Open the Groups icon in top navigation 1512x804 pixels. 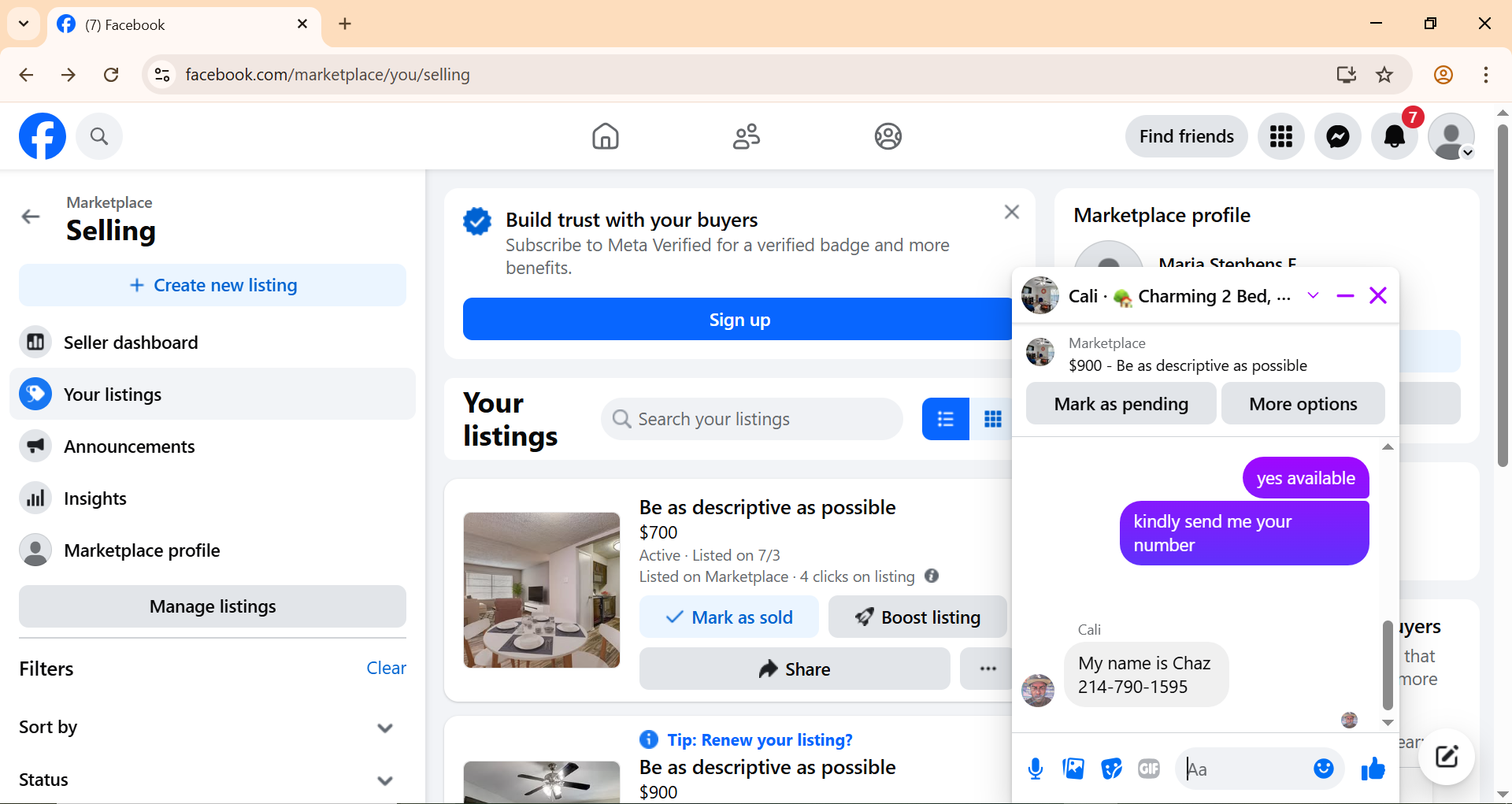[x=888, y=136]
